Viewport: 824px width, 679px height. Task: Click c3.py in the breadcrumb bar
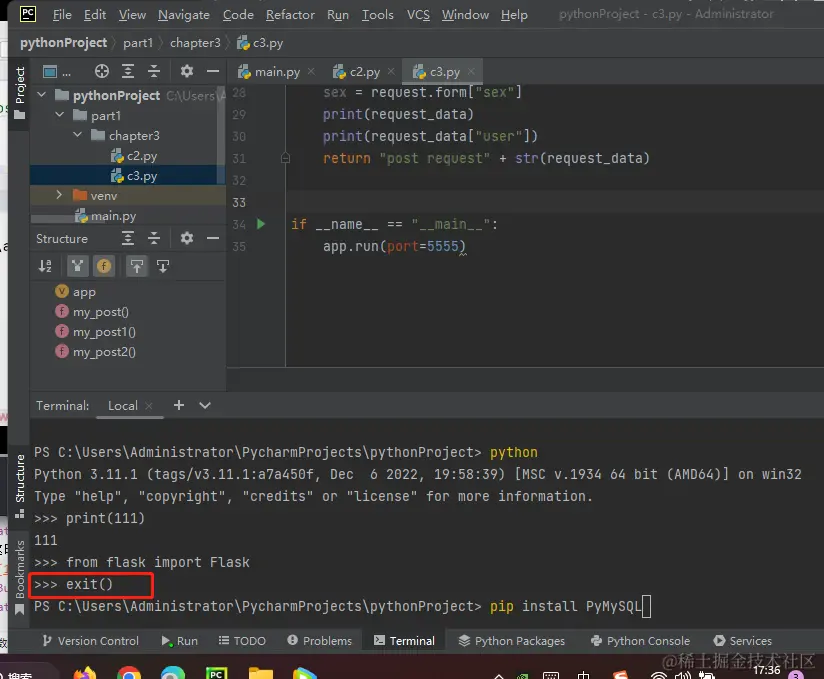pos(260,43)
